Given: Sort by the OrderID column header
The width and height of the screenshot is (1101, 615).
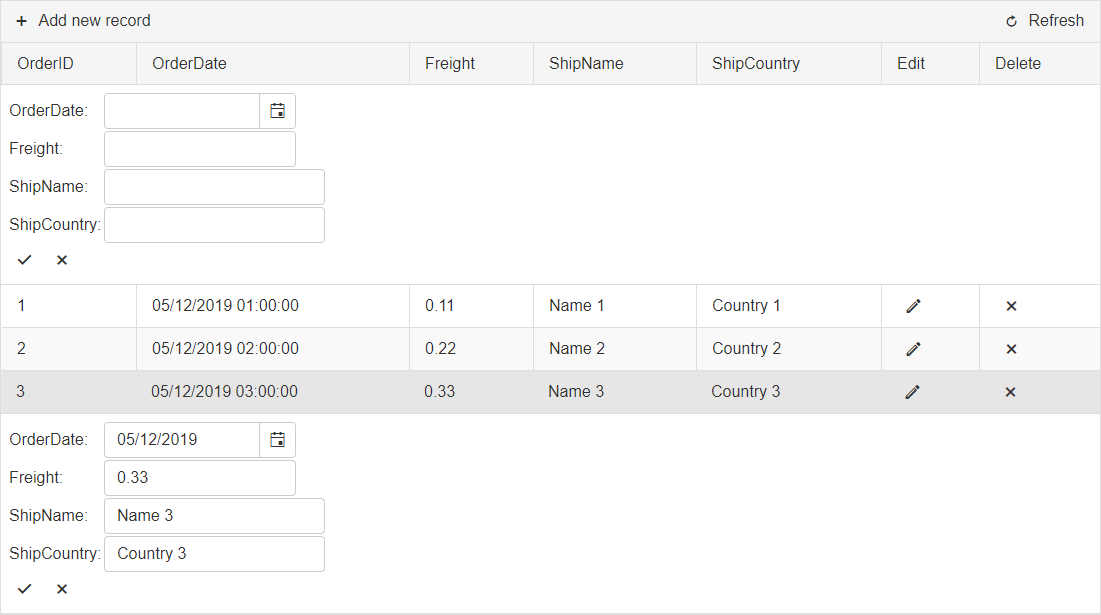Looking at the screenshot, I should point(46,64).
